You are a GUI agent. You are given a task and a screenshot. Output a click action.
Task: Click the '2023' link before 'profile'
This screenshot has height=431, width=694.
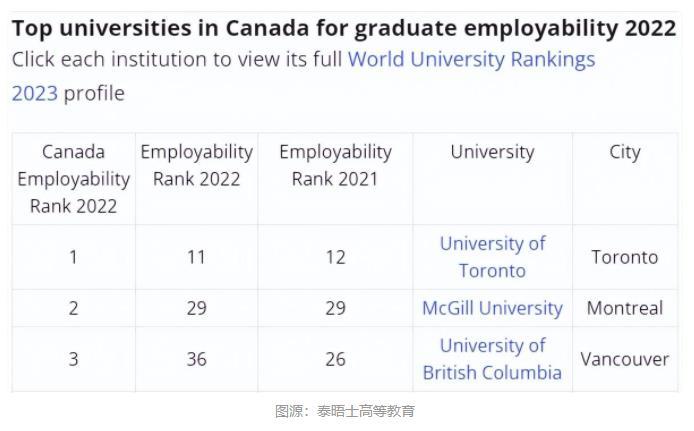click(x=35, y=93)
